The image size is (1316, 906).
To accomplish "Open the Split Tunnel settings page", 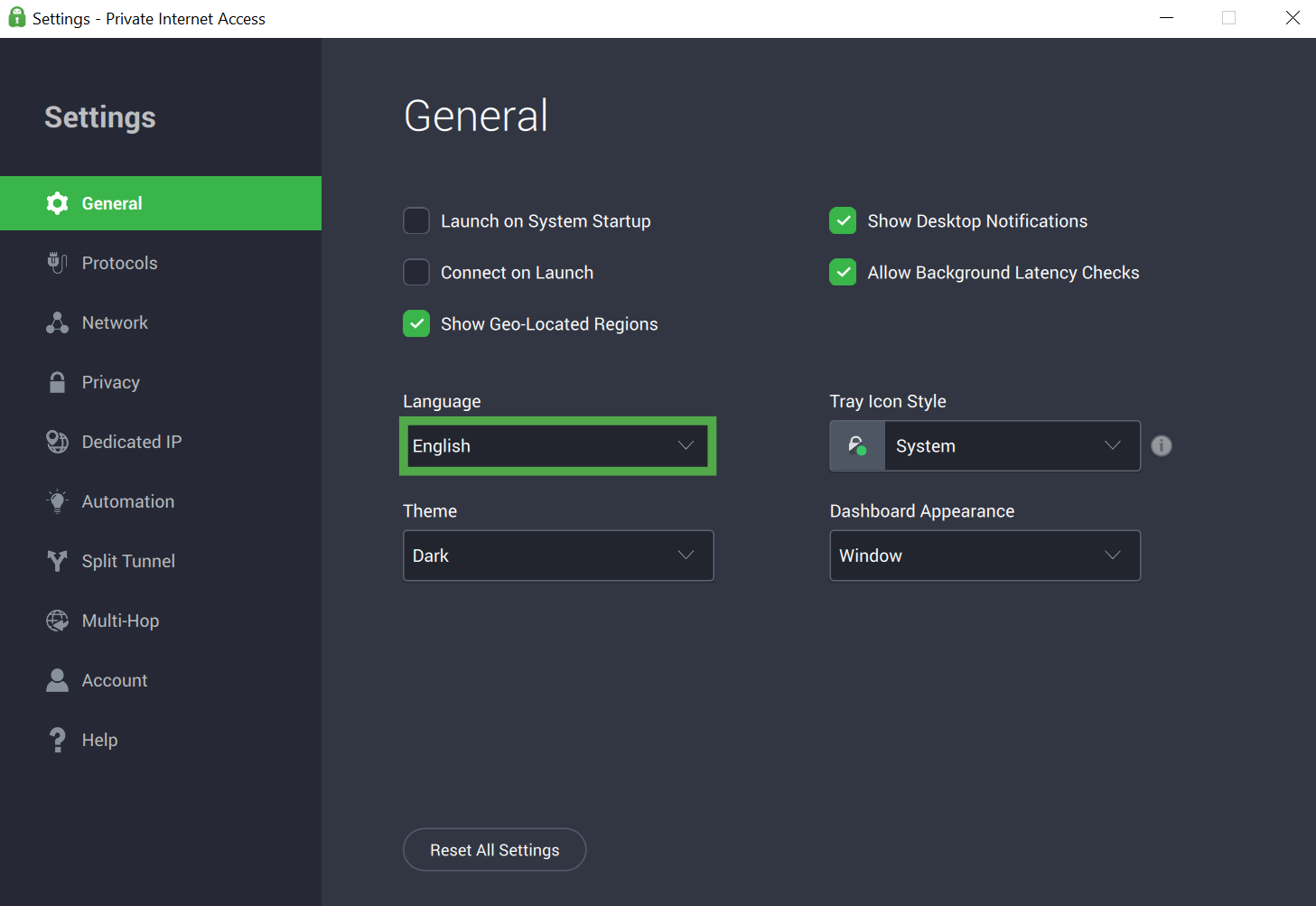I will coord(161,561).
